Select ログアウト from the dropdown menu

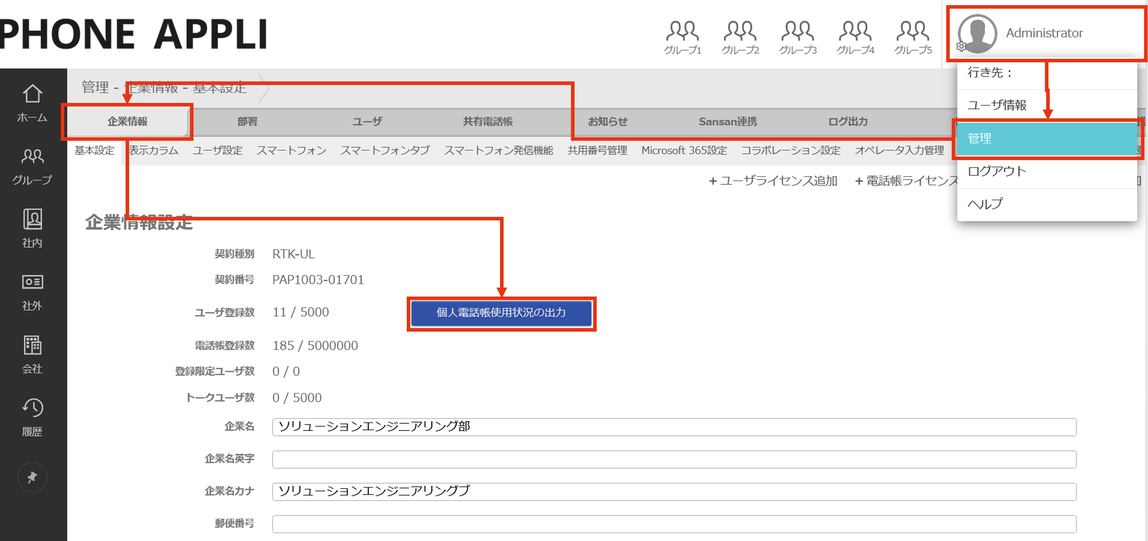coord(1046,171)
